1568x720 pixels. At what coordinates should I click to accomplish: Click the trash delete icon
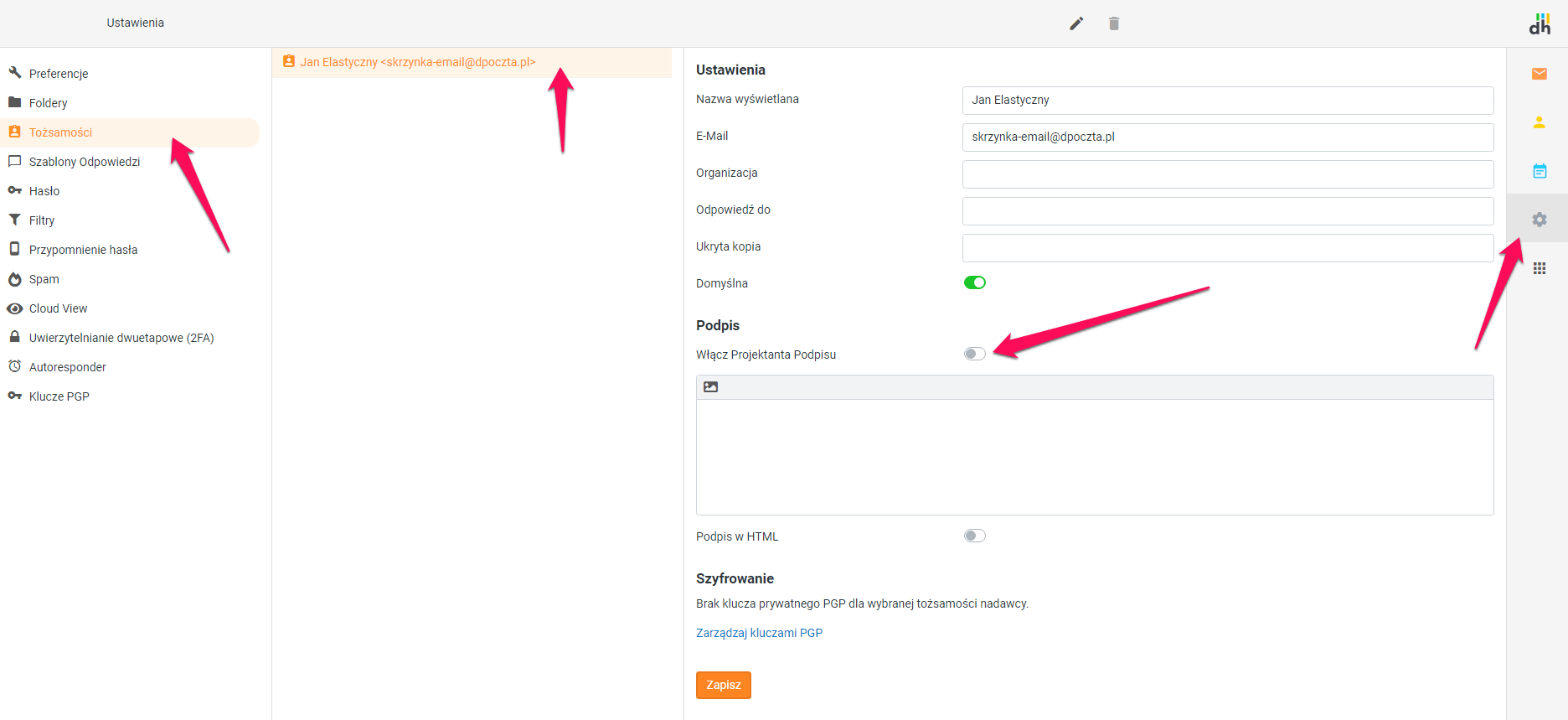(x=1114, y=23)
